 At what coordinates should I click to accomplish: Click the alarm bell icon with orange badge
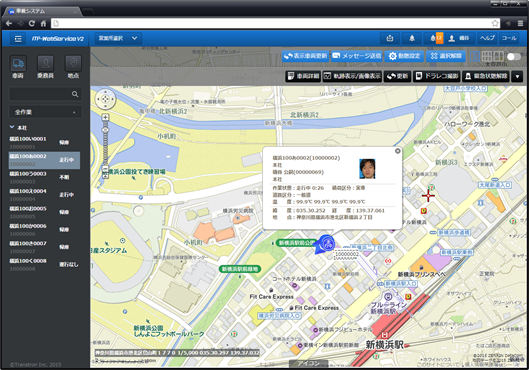tap(434, 38)
